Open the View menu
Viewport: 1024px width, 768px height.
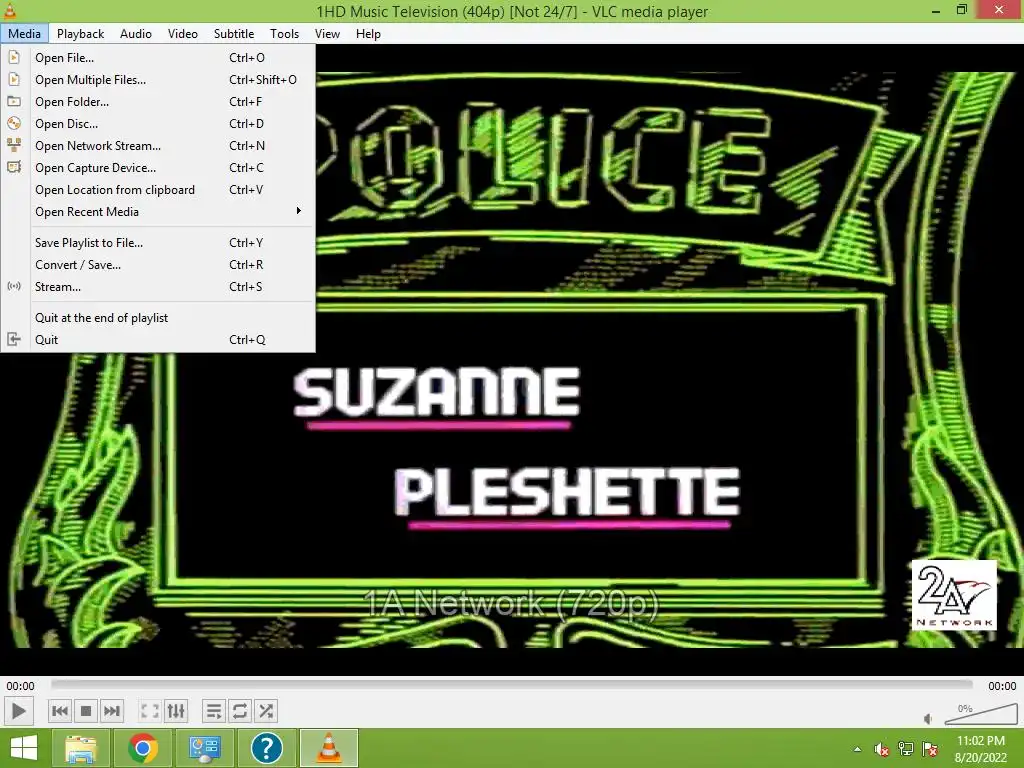coord(327,33)
